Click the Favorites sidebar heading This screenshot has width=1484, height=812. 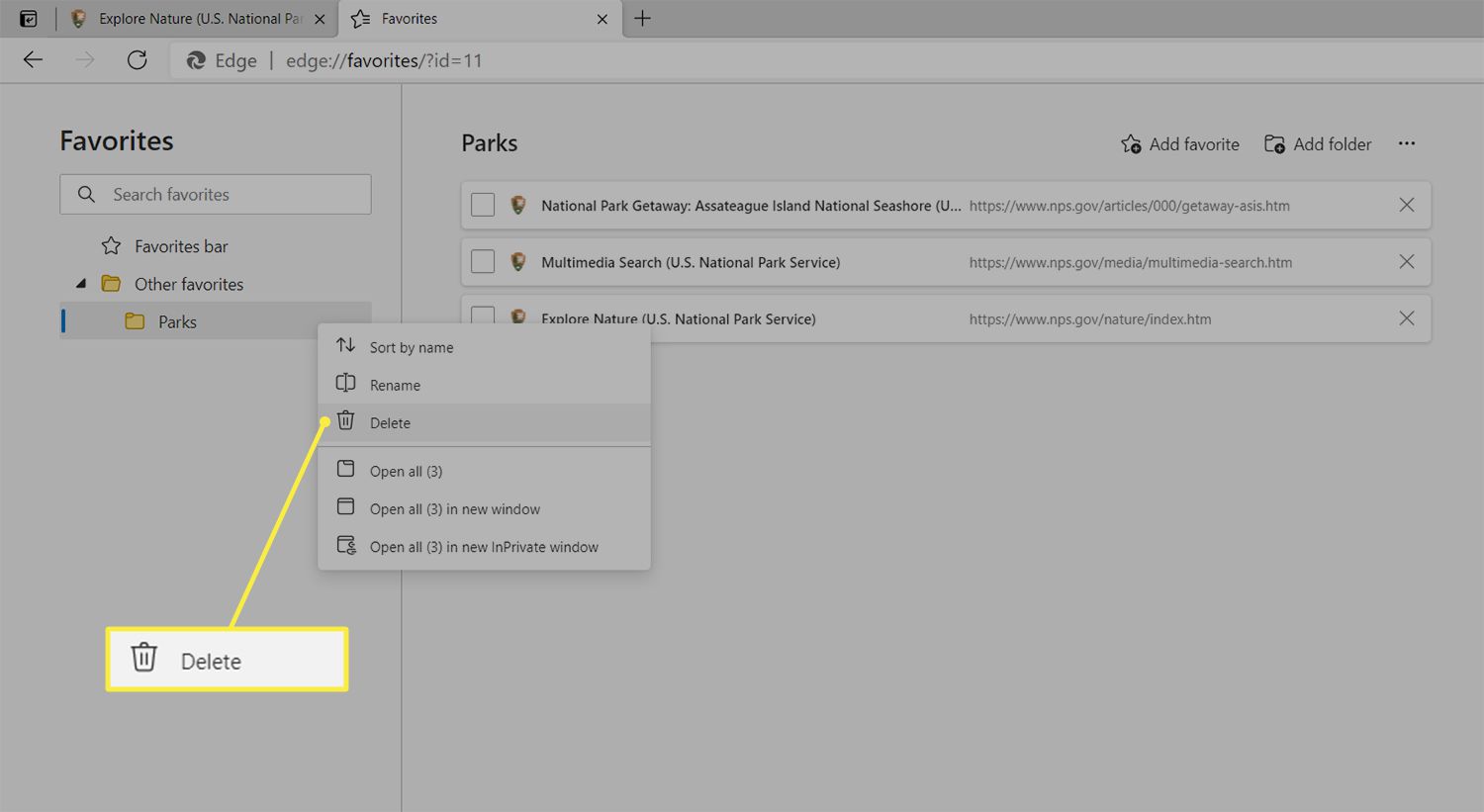click(117, 140)
